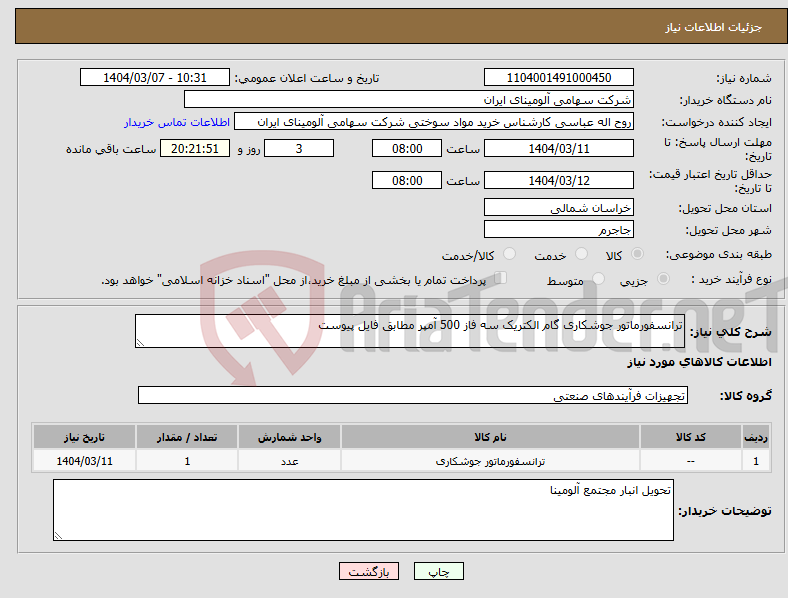Click the گروه کالا field تجهیزات فرآیندهای صنعتی
This screenshot has width=788, height=598.
413,395
